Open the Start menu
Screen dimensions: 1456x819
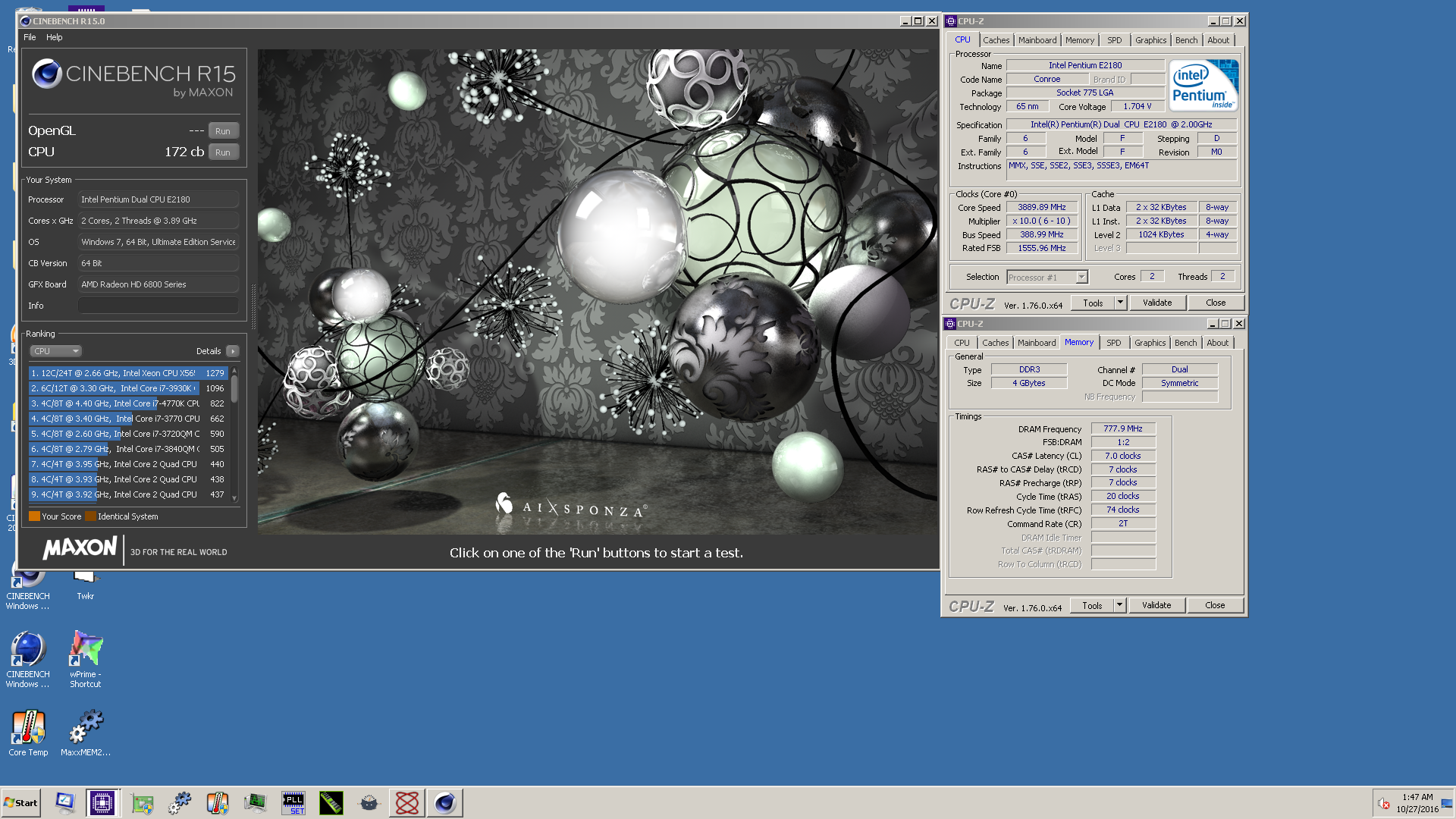(21, 802)
